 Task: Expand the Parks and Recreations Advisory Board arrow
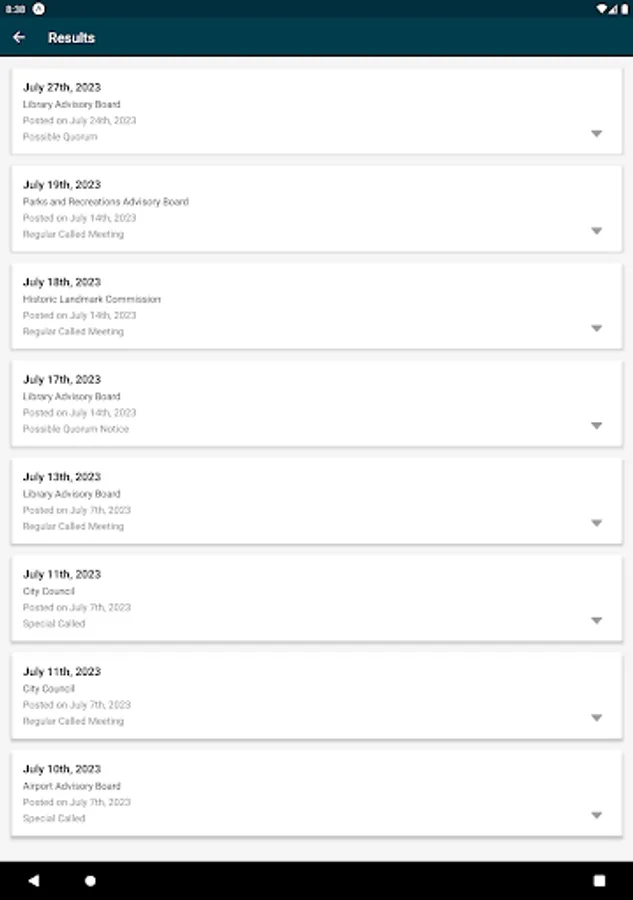pyautogui.click(x=596, y=231)
